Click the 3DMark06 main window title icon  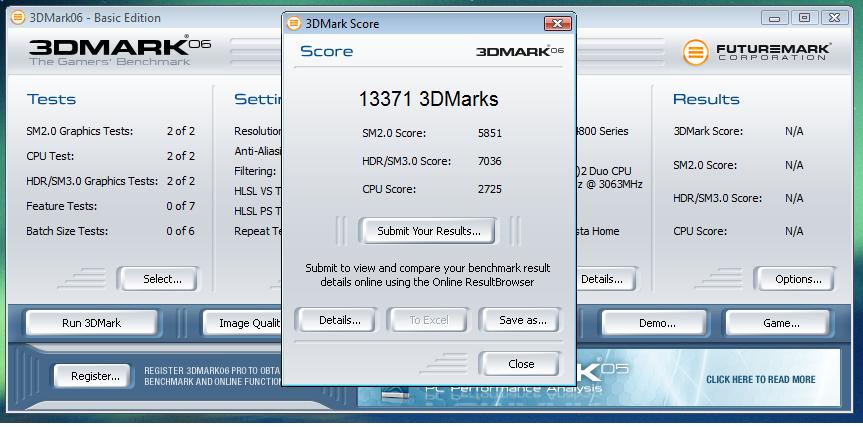[x=18, y=18]
